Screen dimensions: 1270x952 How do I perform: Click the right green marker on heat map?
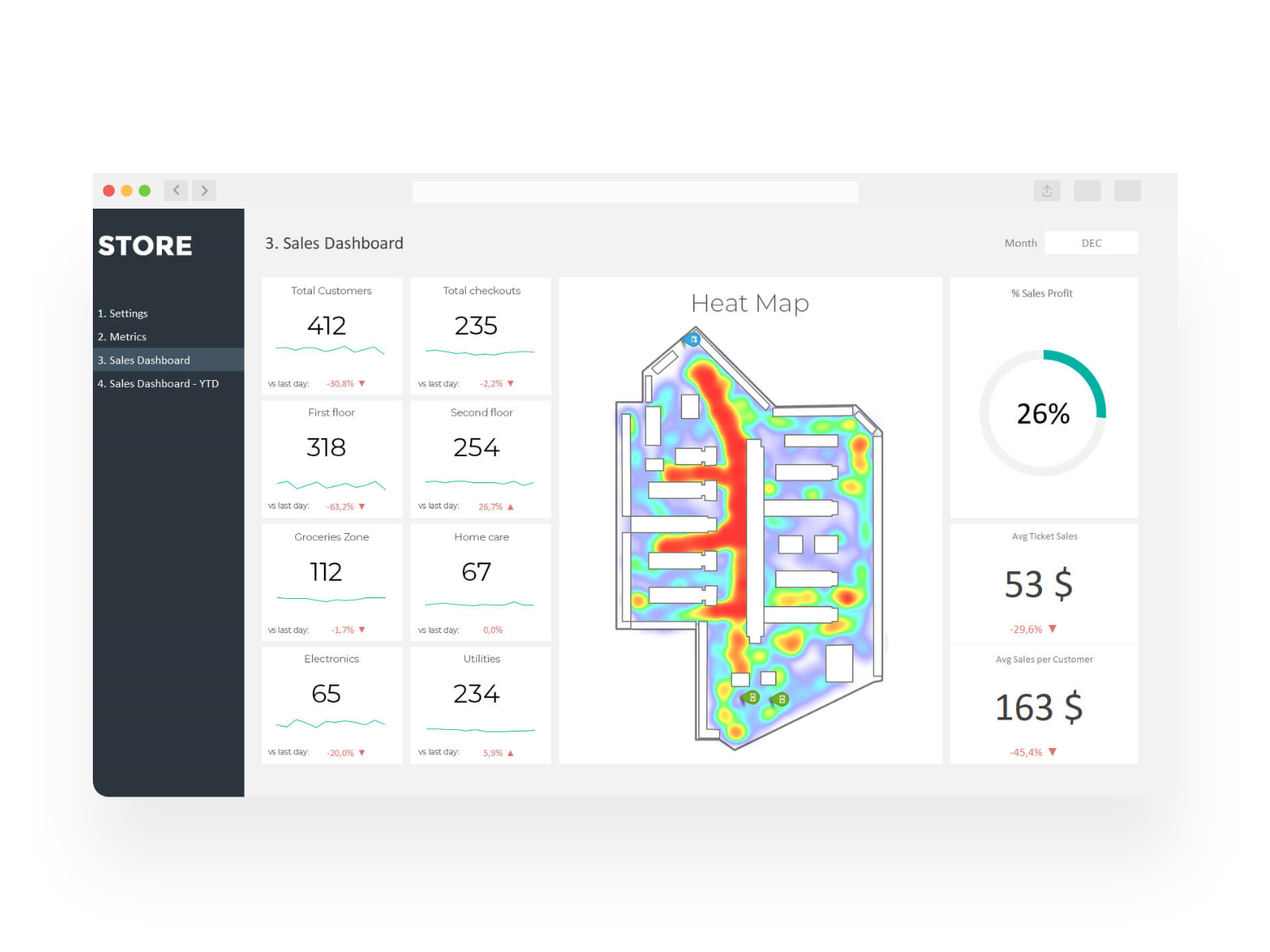point(781,699)
